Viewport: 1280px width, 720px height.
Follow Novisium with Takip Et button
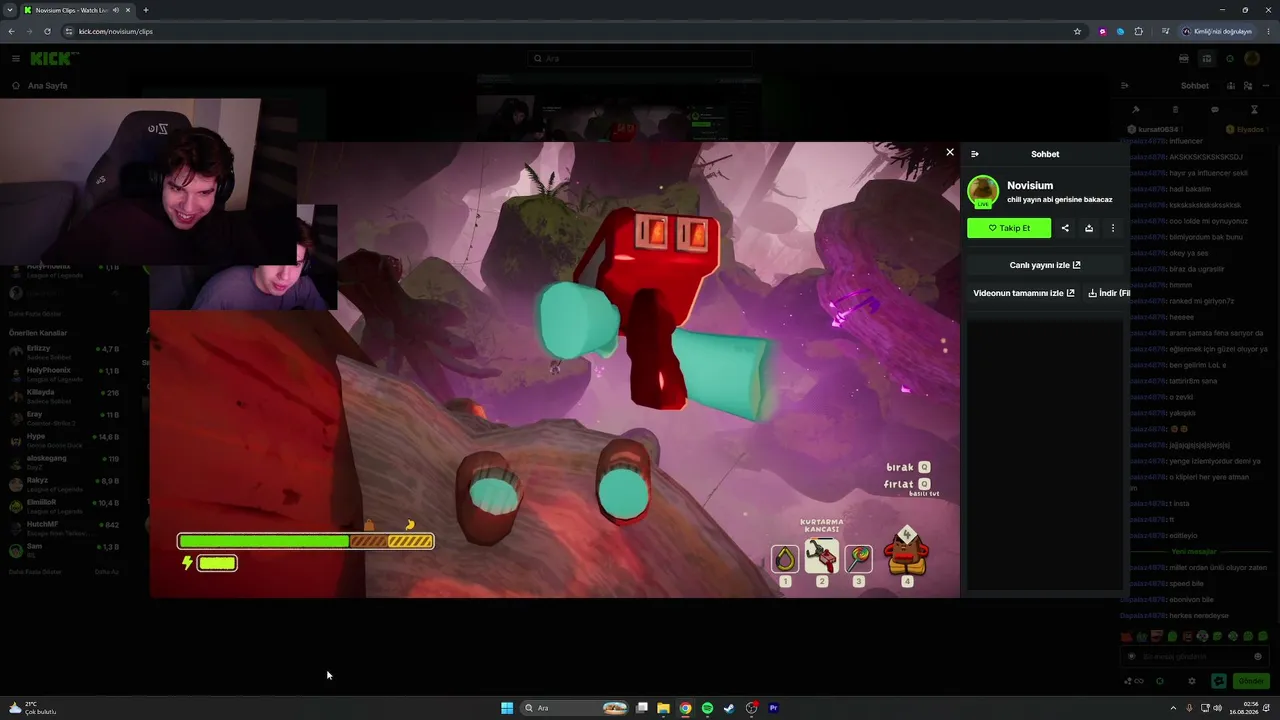tap(1009, 228)
